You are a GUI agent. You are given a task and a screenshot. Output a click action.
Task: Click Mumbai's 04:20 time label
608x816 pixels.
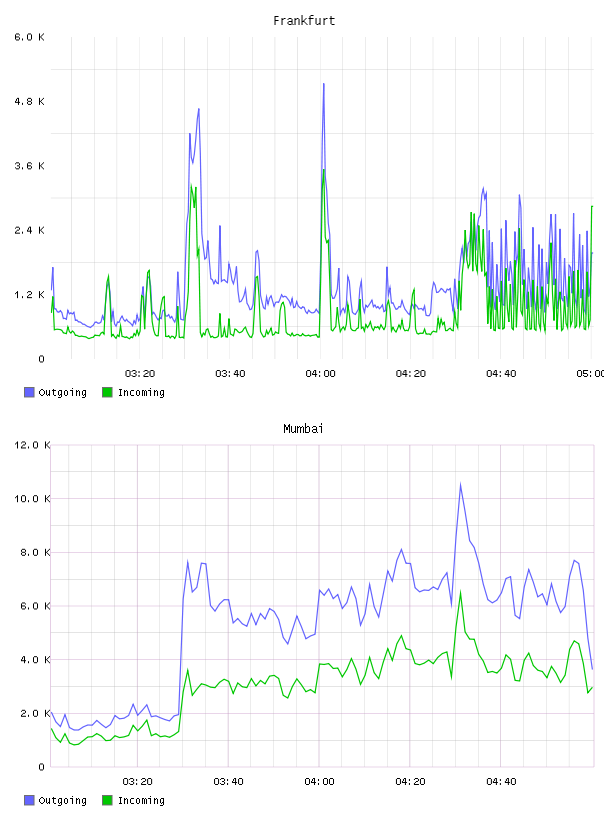pos(410,782)
